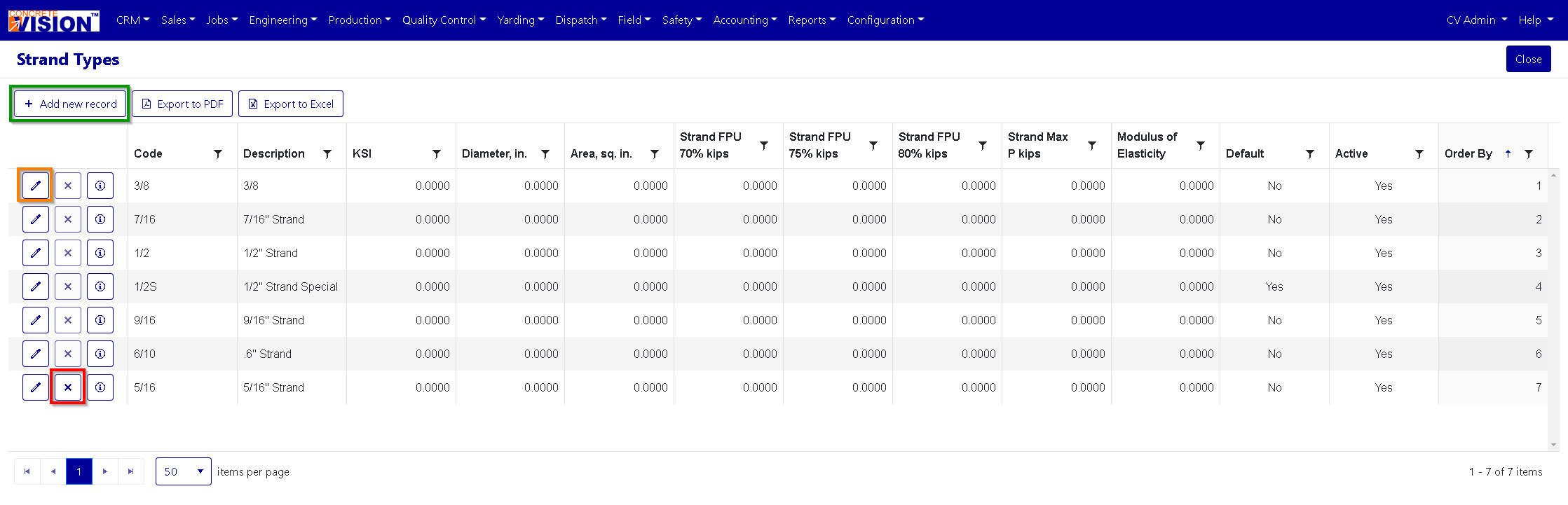Open the Accounting menu
The width and height of the screenshot is (1568, 505).
(x=745, y=20)
